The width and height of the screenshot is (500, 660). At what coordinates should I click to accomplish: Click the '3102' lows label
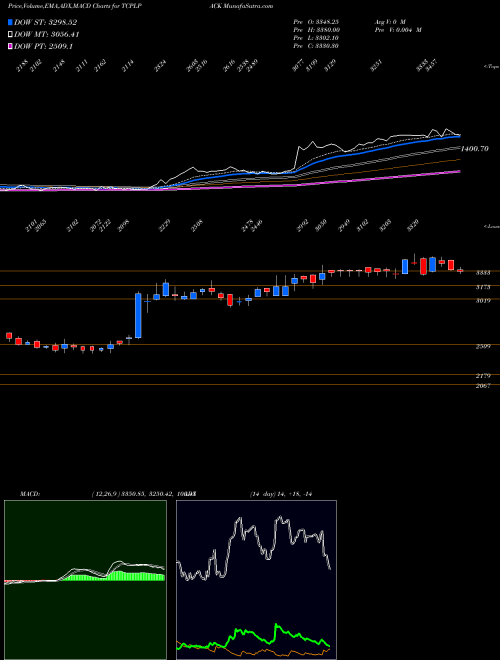point(363,225)
